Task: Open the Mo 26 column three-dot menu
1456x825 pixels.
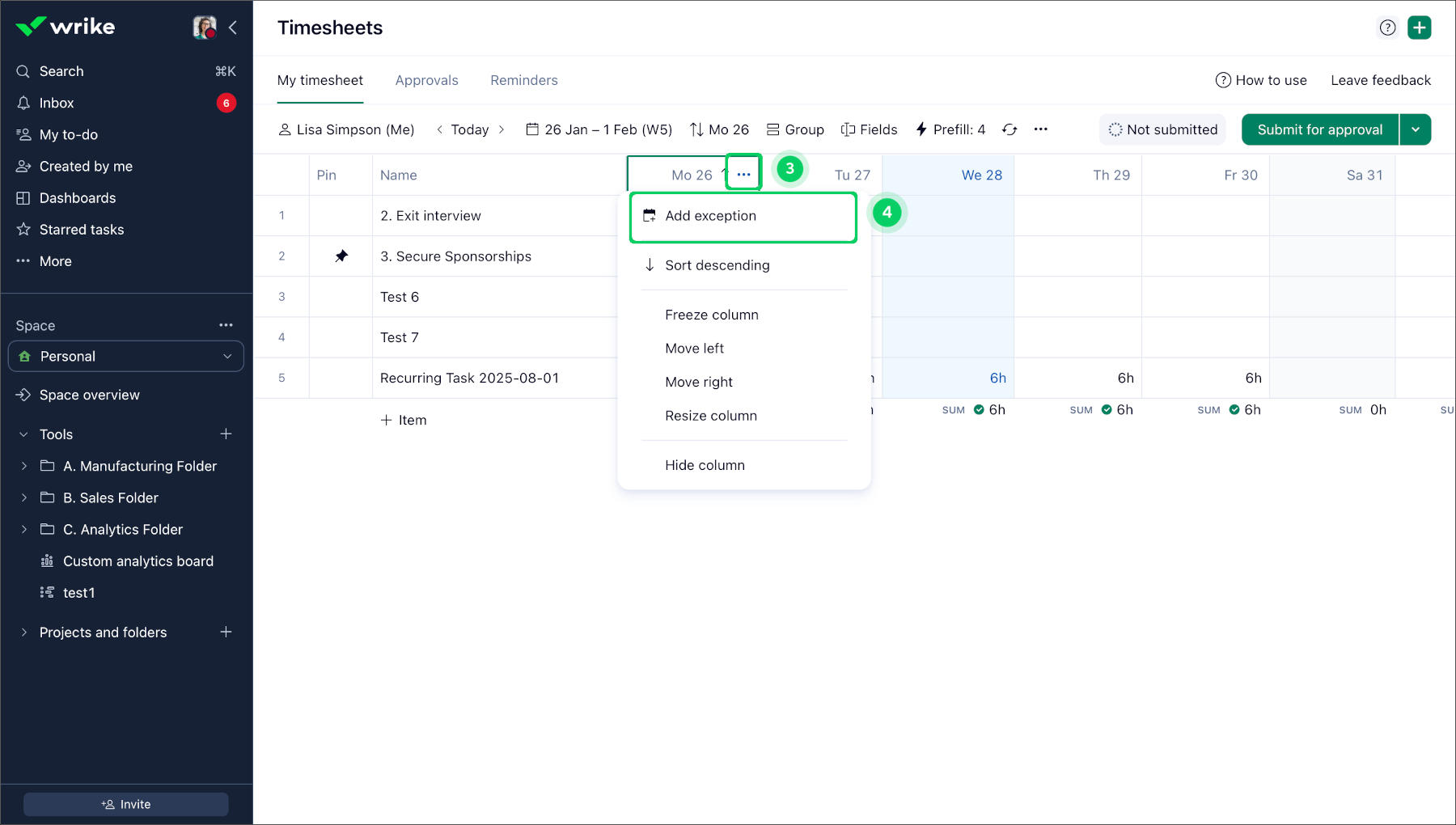Action: (x=743, y=175)
